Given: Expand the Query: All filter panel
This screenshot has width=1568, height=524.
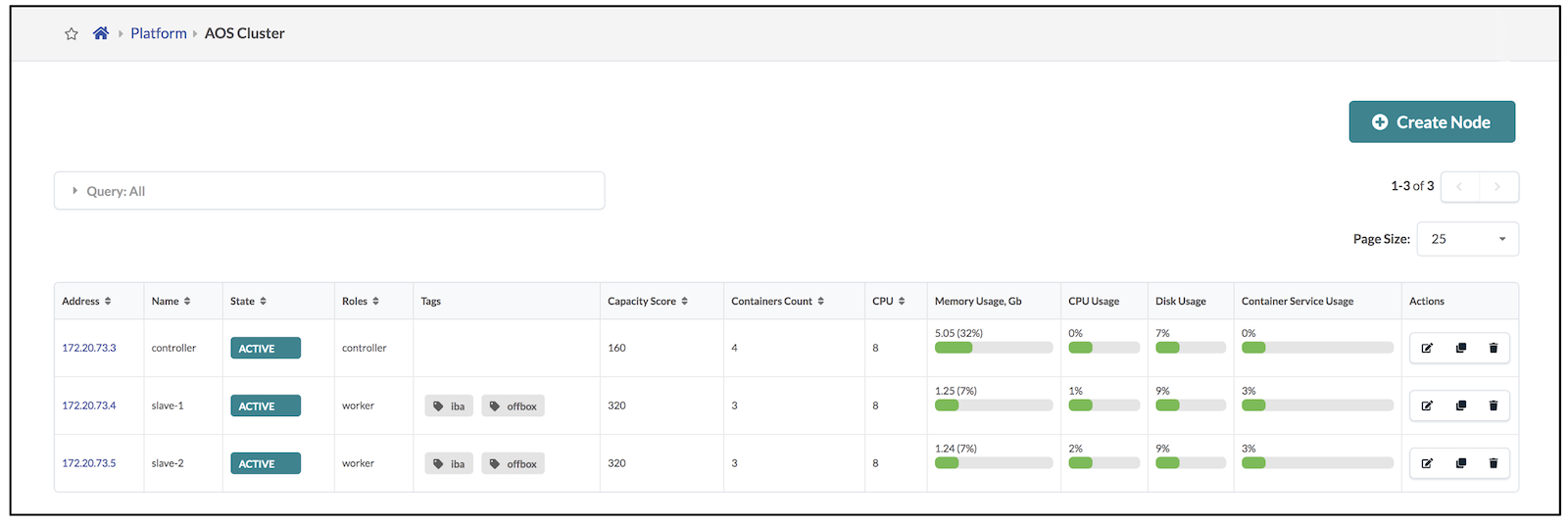Looking at the screenshot, I should point(329,191).
